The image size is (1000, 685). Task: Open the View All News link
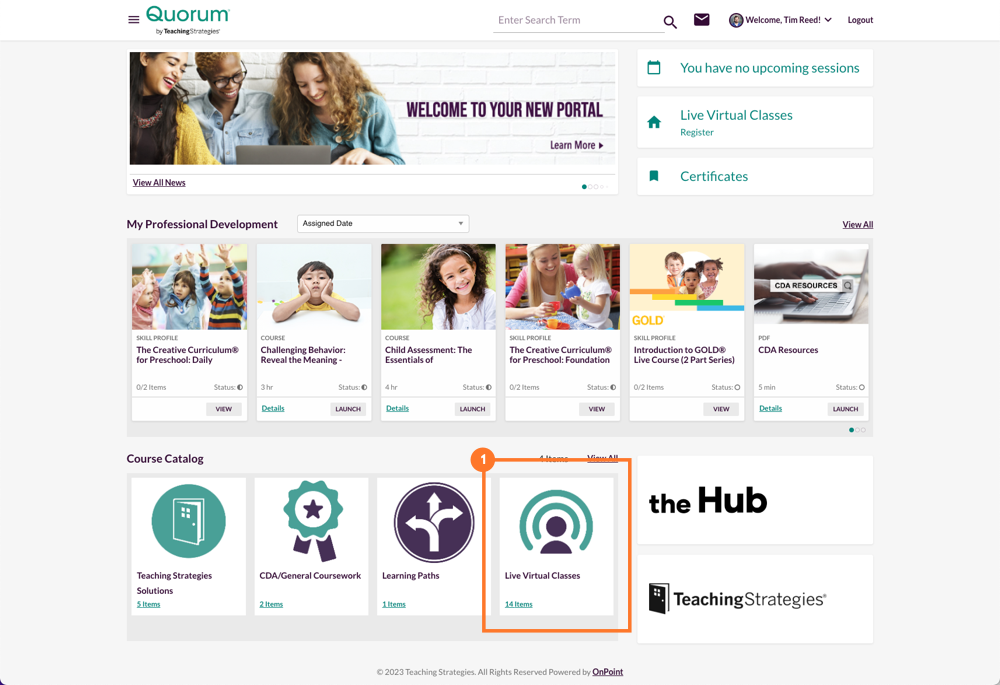(x=159, y=183)
